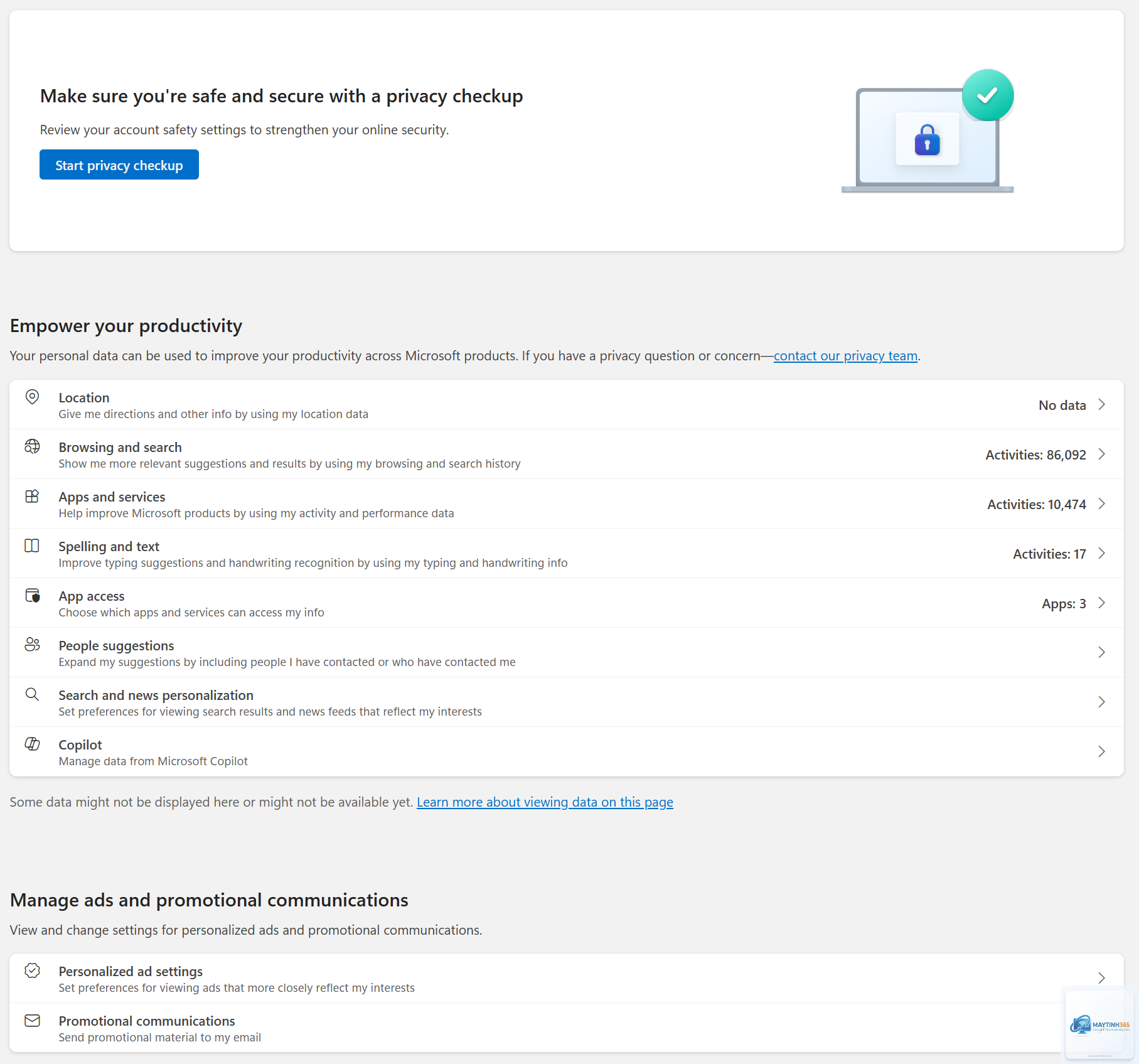Click 'Send promotional material to my email'
Viewport: 1139px width, 1064px height.
click(160, 1037)
